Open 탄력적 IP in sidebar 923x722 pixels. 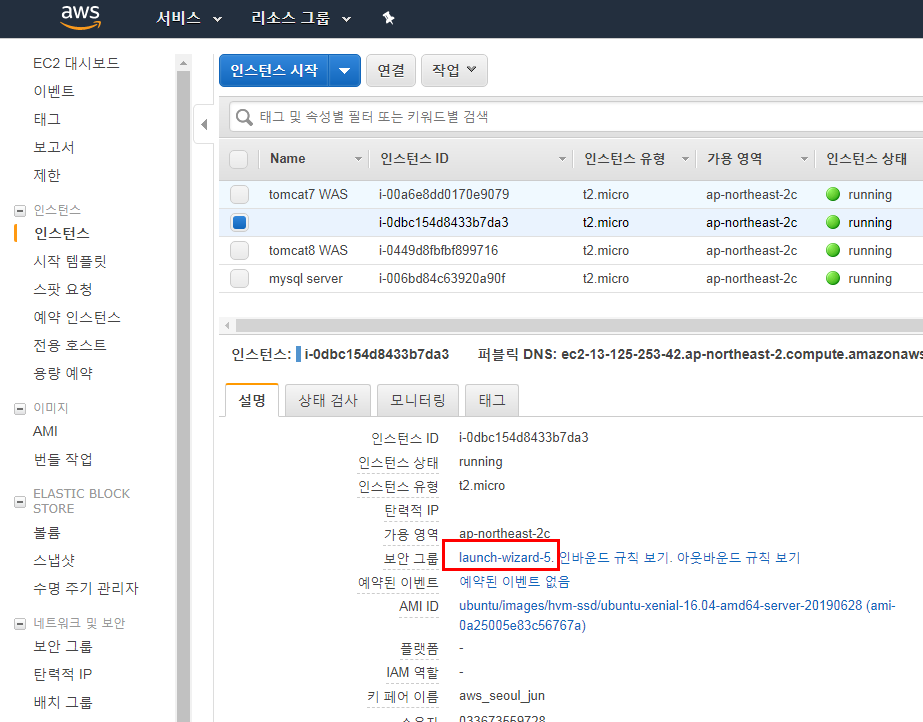click(62, 674)
